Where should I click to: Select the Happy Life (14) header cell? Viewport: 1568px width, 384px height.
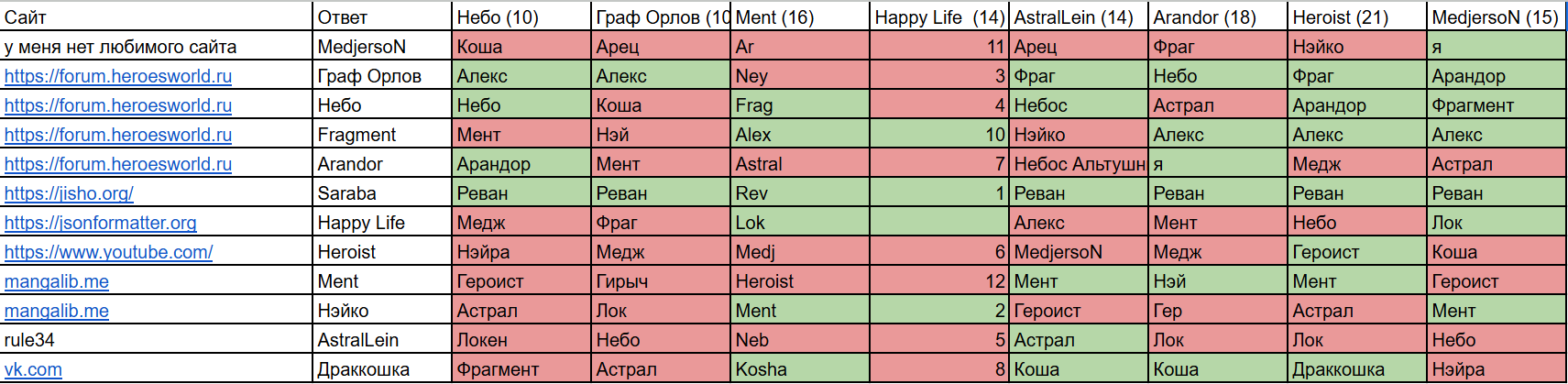click(x=939, y=16)
